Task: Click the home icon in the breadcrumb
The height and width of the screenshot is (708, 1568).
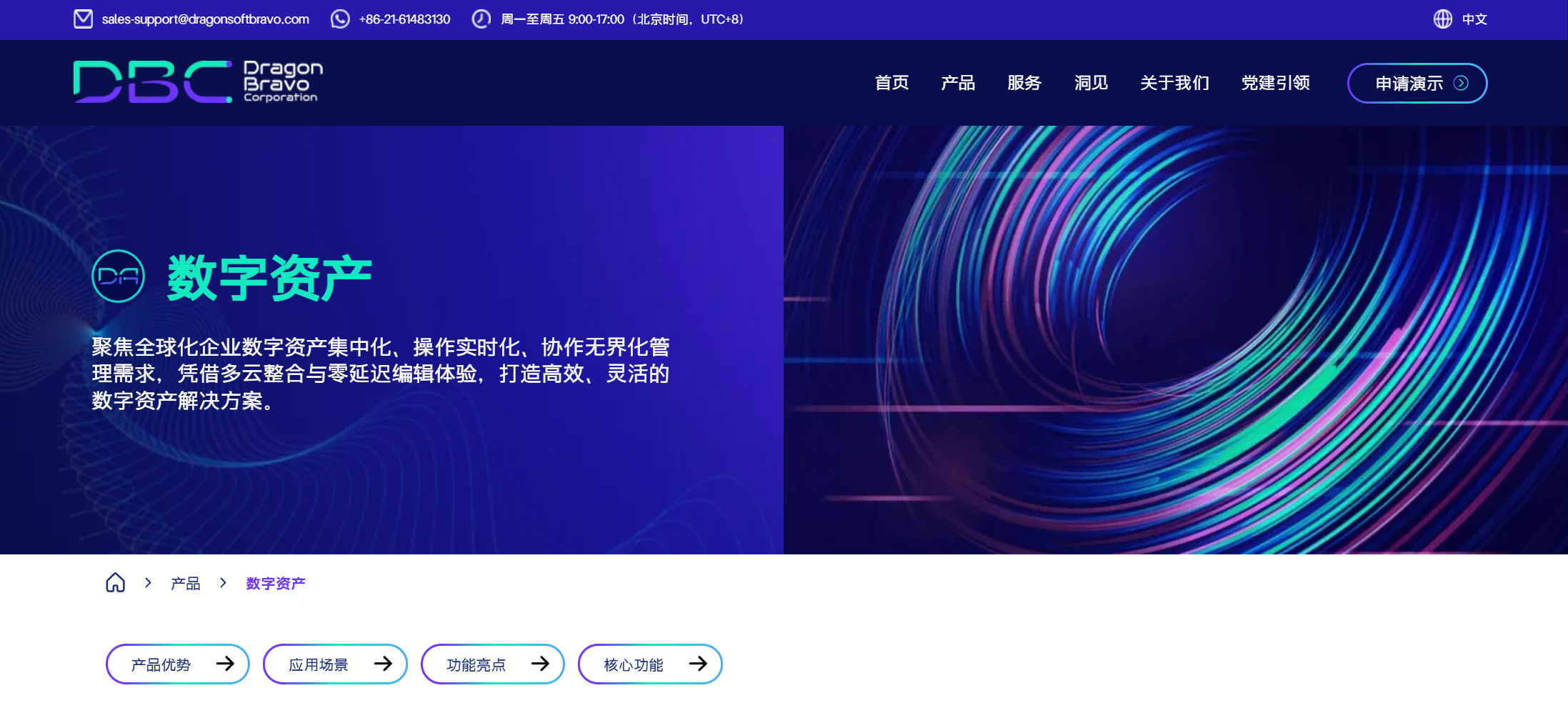Action: coord(115,583)
